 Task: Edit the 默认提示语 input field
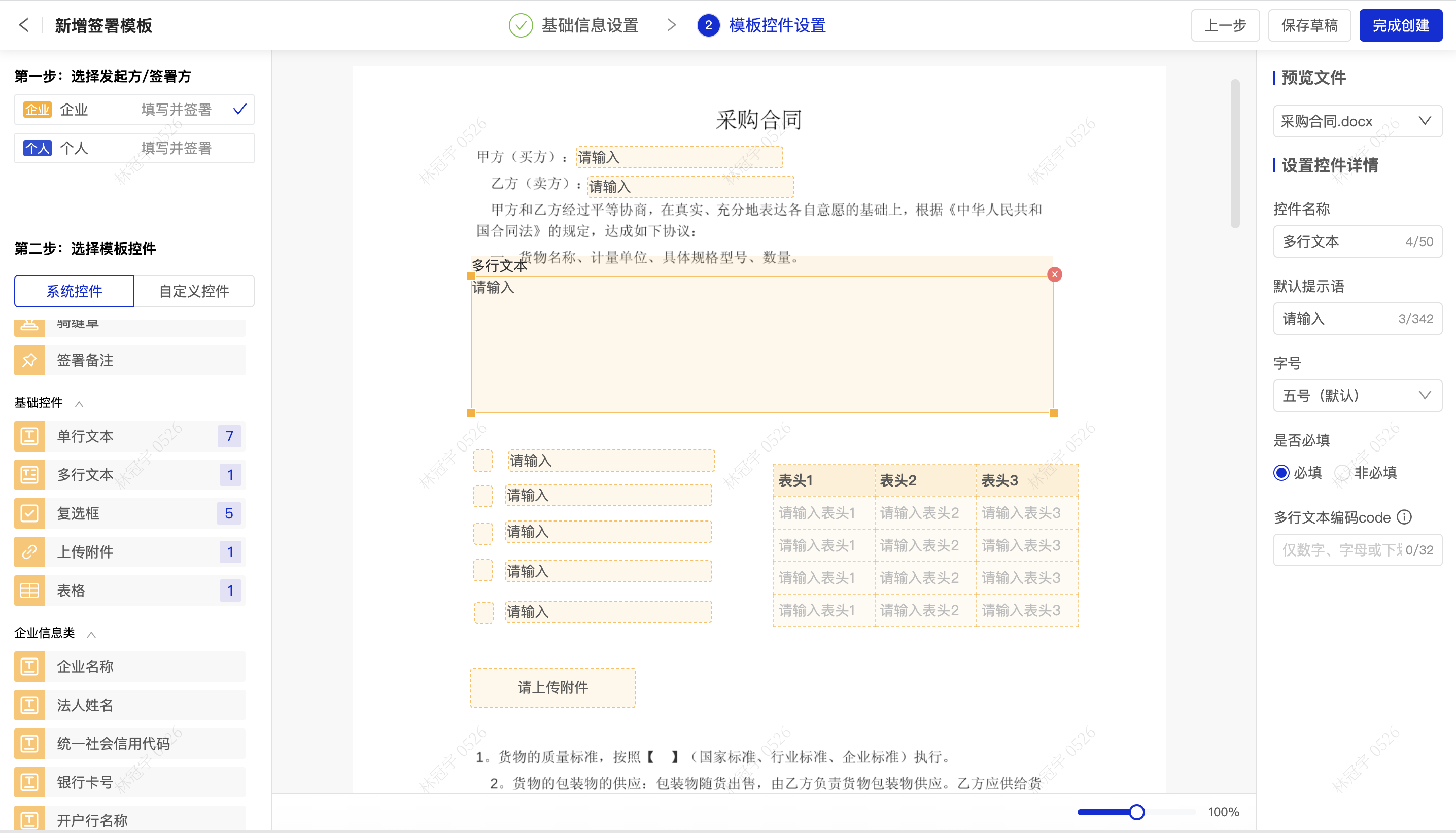coord(1357,319)
